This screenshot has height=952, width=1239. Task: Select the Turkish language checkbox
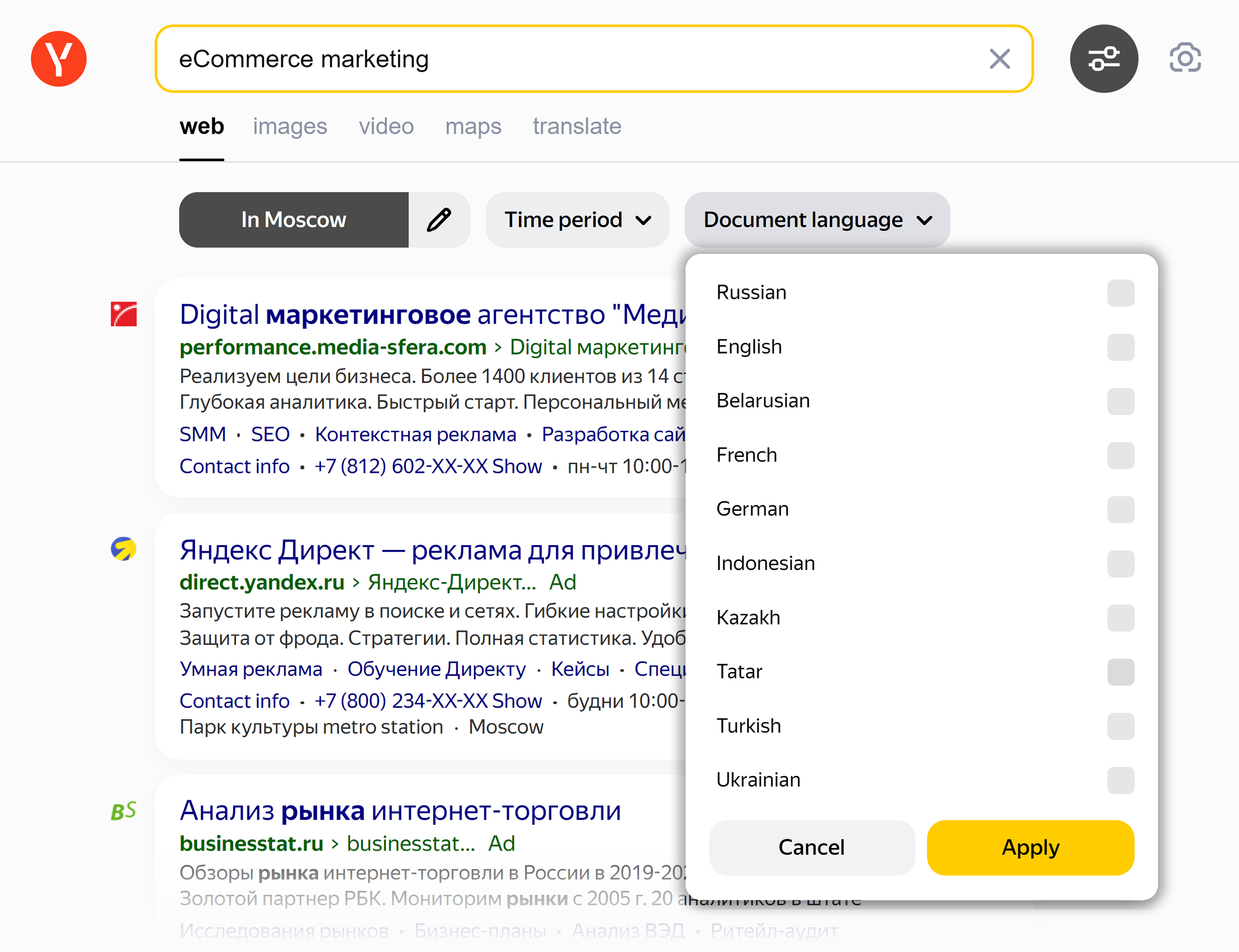click(x=1120, y=726)
